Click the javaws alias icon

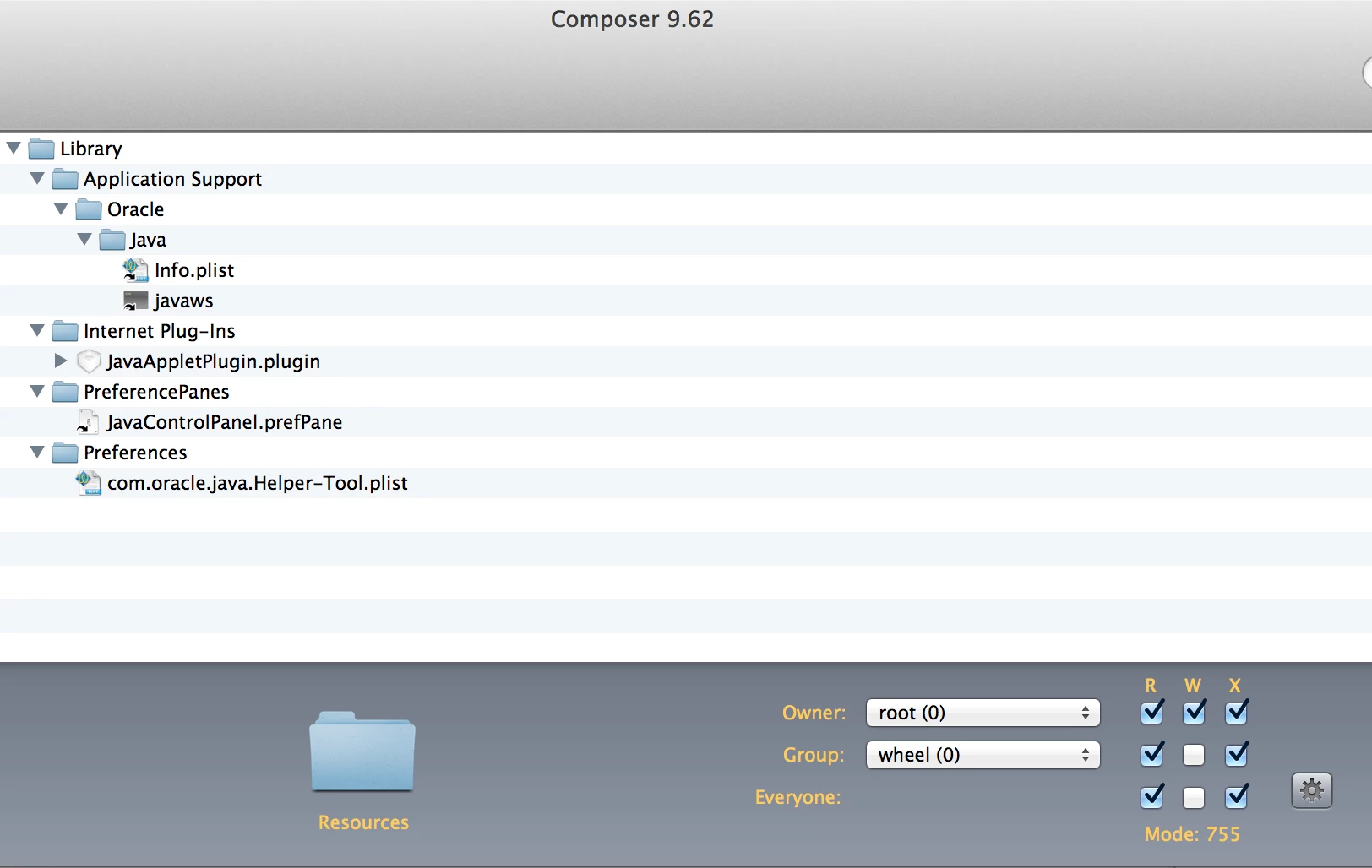pyautogui.click(x=136, y=301)
